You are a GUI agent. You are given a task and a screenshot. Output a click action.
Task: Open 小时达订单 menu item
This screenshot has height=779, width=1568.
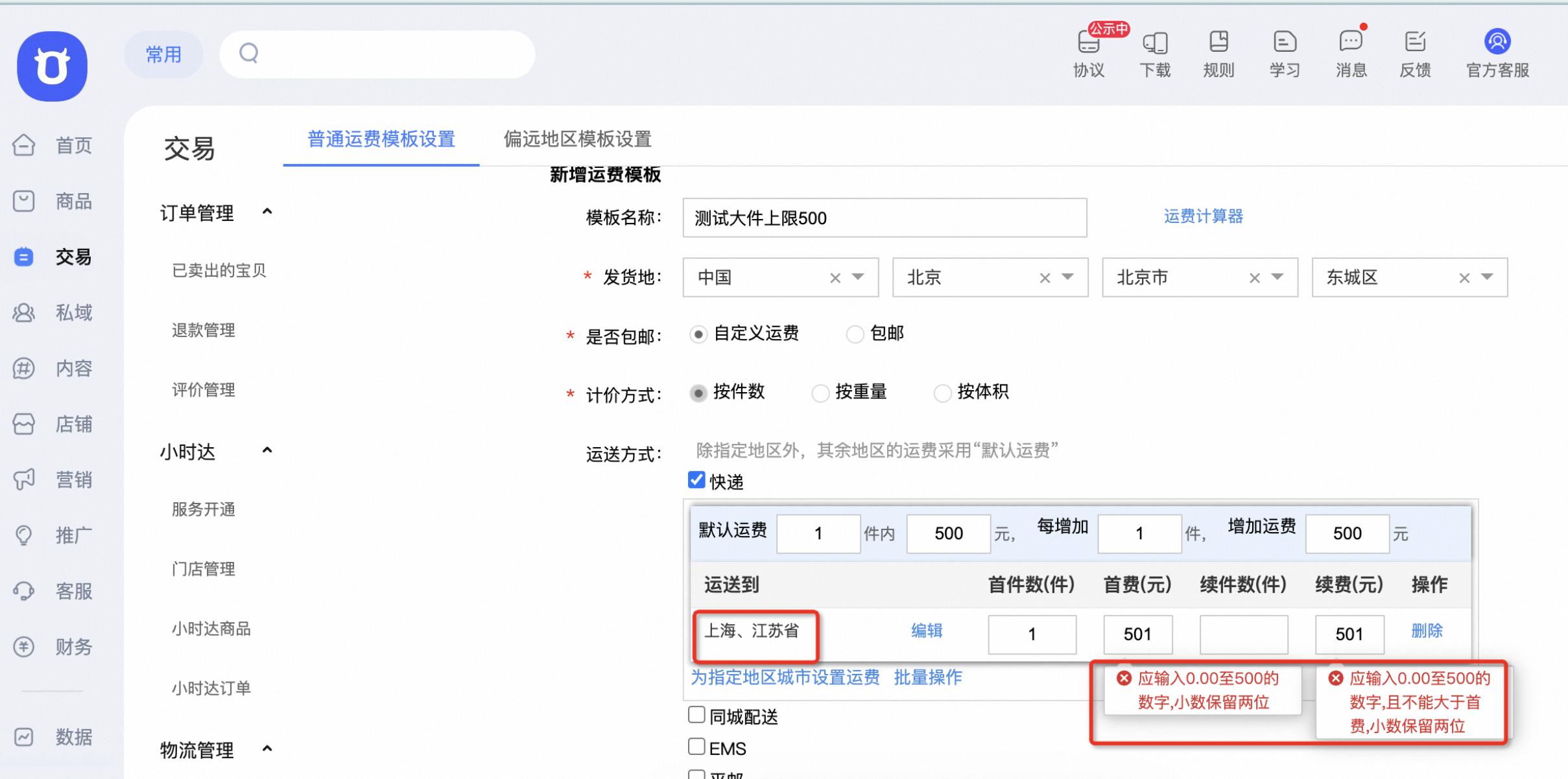pyautogui.click(x=211, y=688)
